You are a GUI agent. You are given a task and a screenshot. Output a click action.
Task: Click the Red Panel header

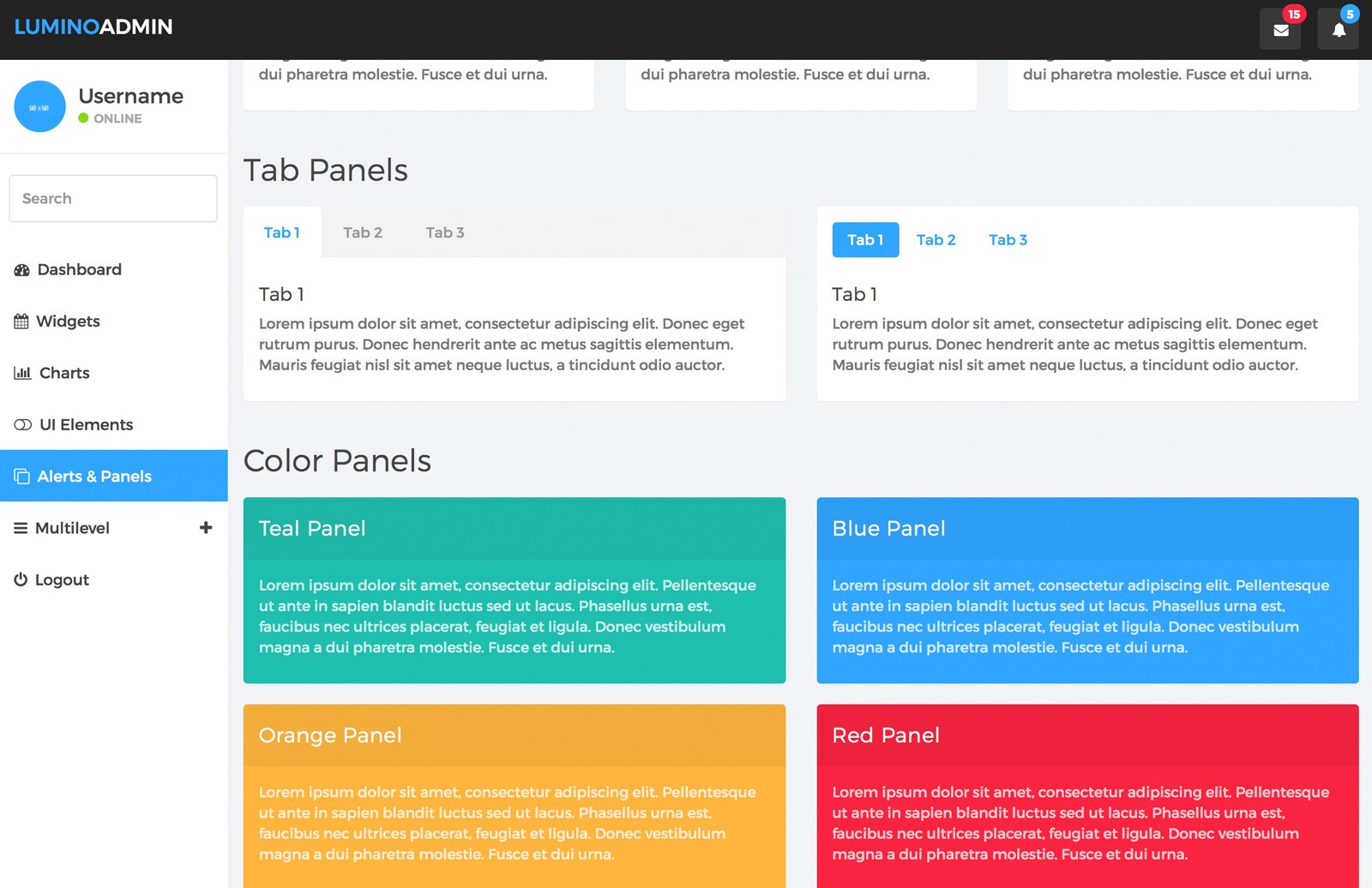pos(1087,735)
